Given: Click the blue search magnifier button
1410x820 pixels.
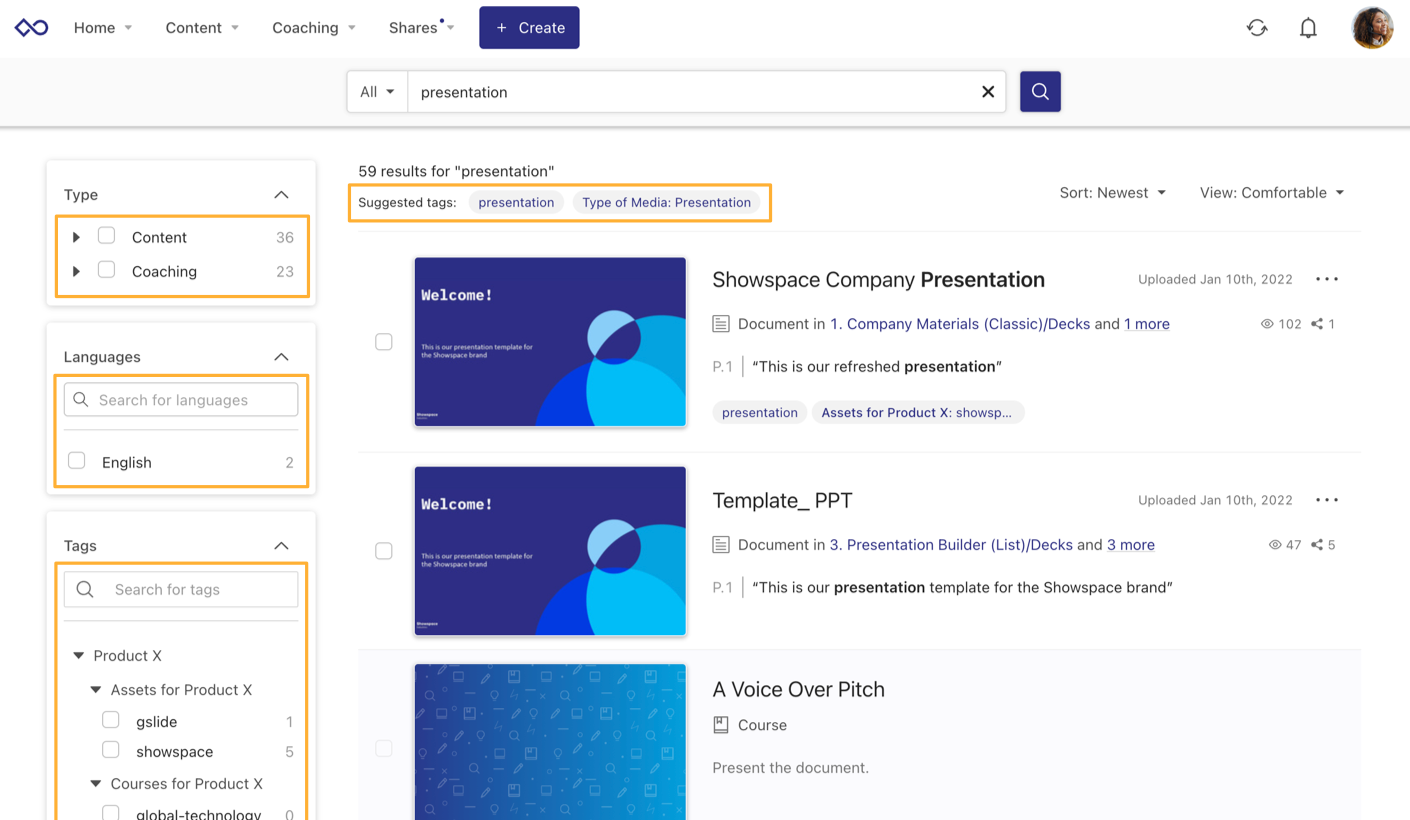Looking at the screenshot, I should point(1040,92).
